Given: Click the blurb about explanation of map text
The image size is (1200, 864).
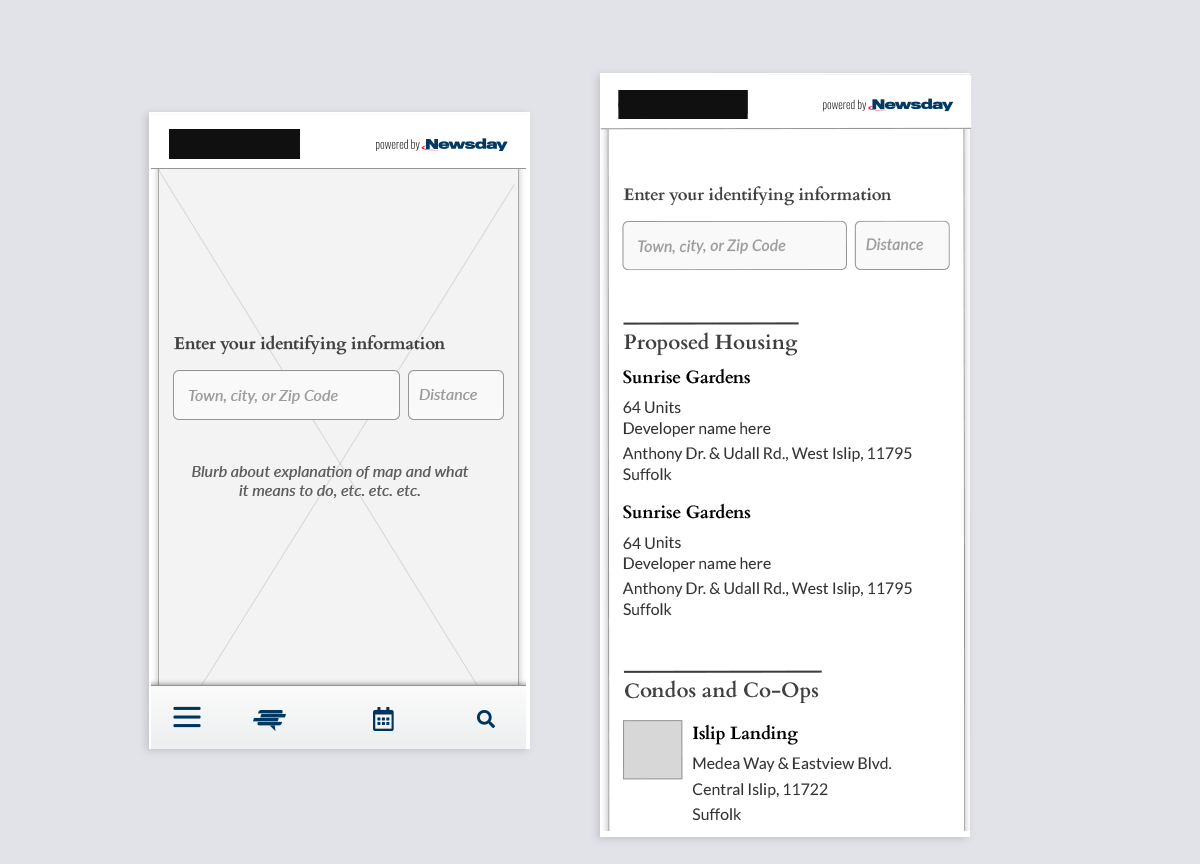Looking at the screenshot, I should pos(330,481).
